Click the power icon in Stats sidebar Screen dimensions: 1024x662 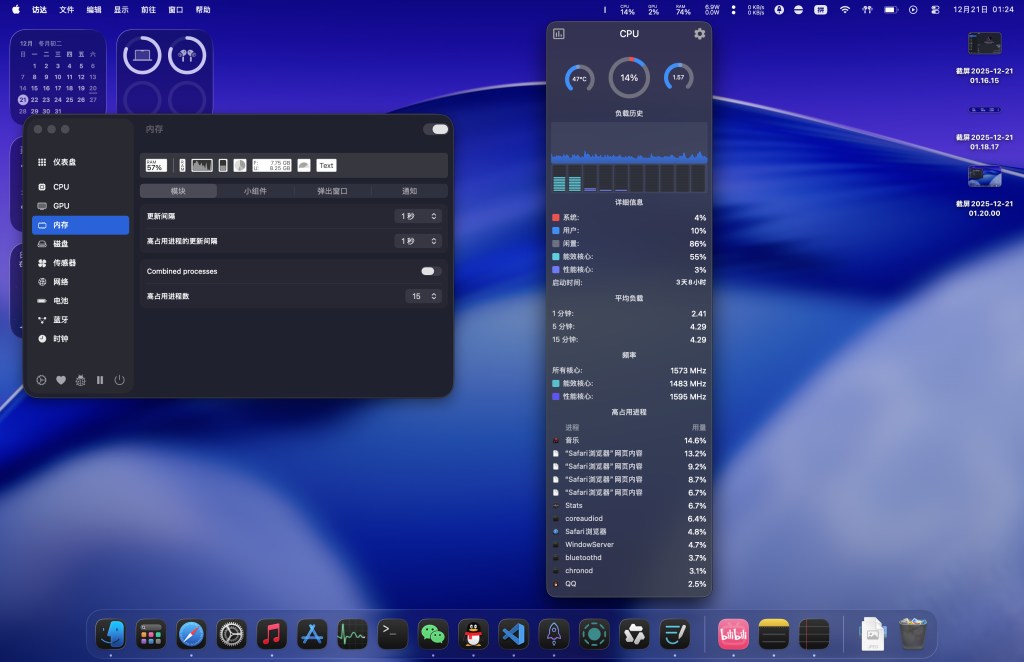[119, 380]
